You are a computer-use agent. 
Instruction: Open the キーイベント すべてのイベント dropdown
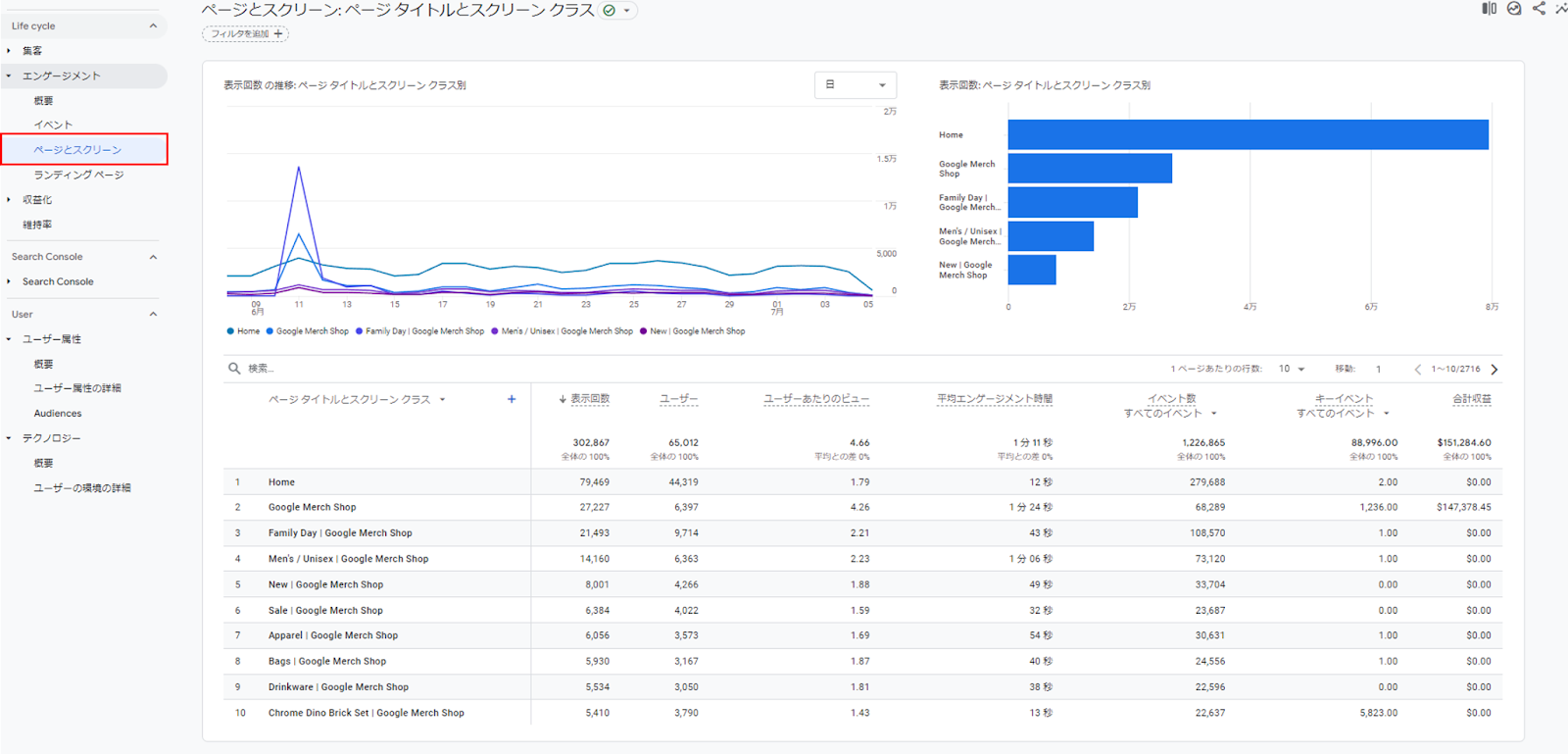(1343, 414)
